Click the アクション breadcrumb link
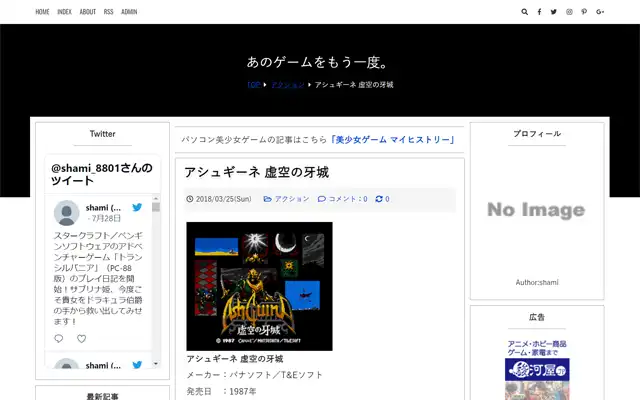640x400 pixels. (x=288, y=84)
